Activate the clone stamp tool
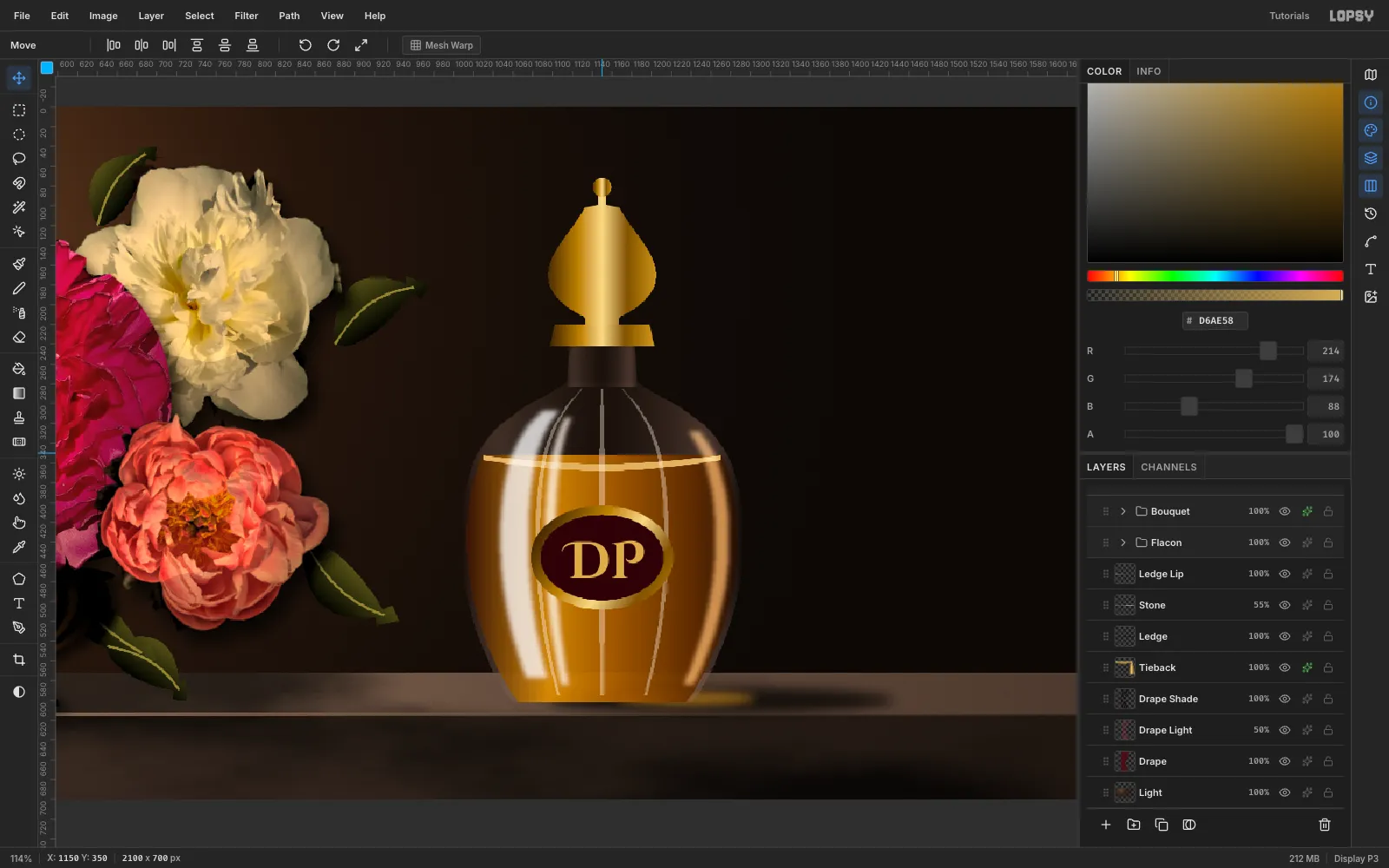Viewport: 1389px width, 868px height. 19,418
